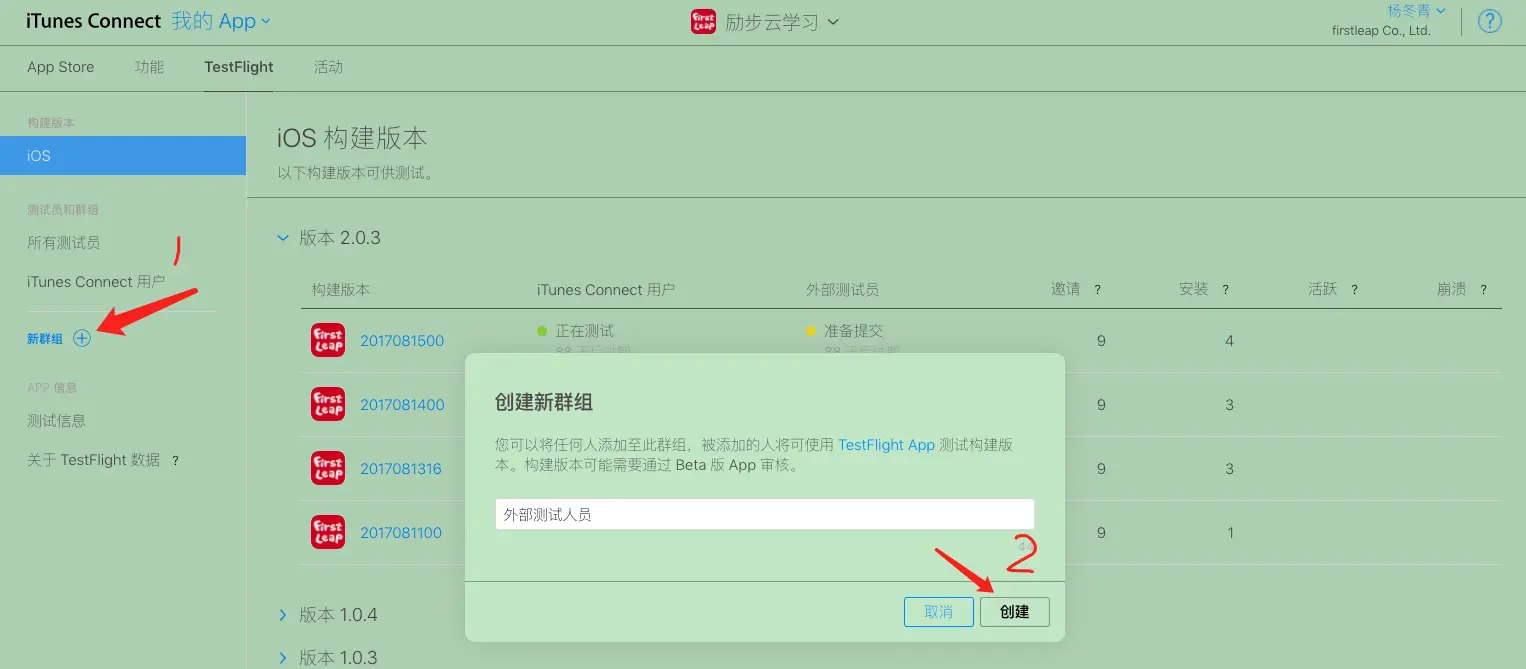Click the ? icon next to 崩溃 column
The image size is (1526, 669).
1483,289
